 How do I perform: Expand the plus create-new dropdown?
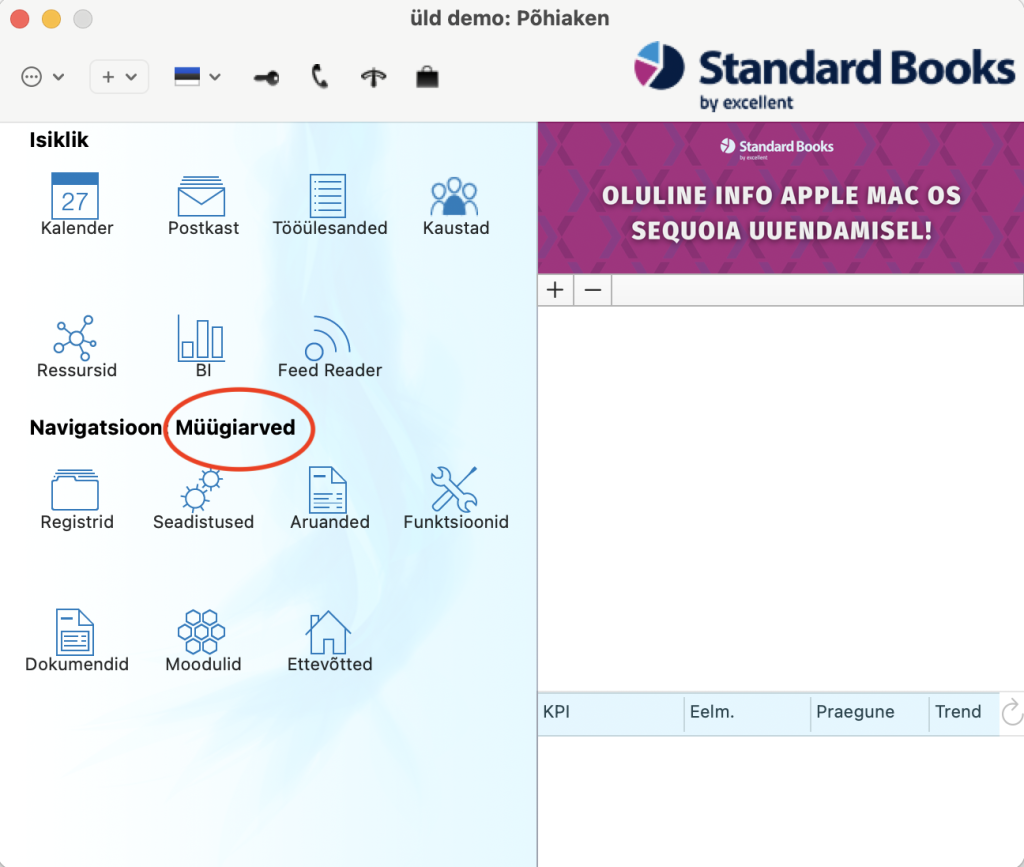(x=119, y=77)
